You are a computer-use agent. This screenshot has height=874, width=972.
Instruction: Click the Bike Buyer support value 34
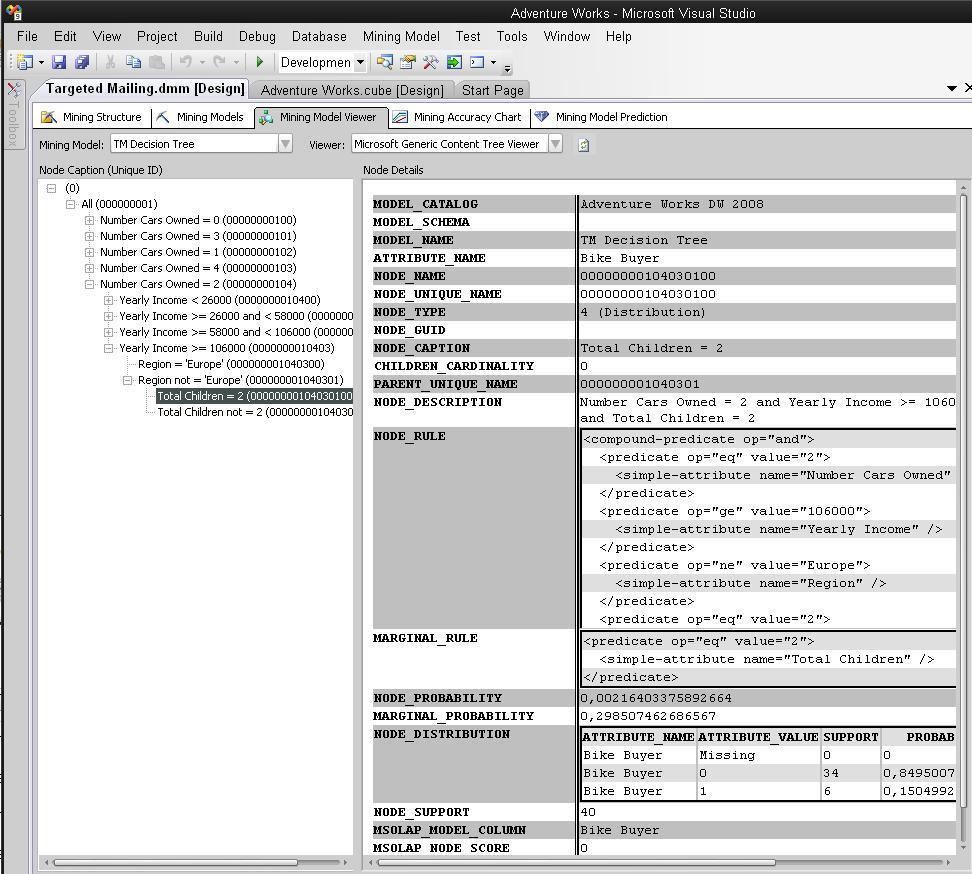click(831, 773)
